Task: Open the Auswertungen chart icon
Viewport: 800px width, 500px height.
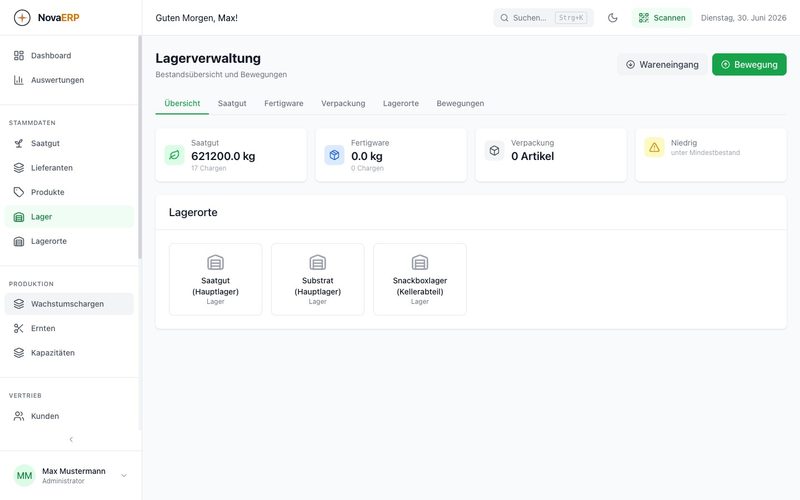Action: tap(19, 80)
